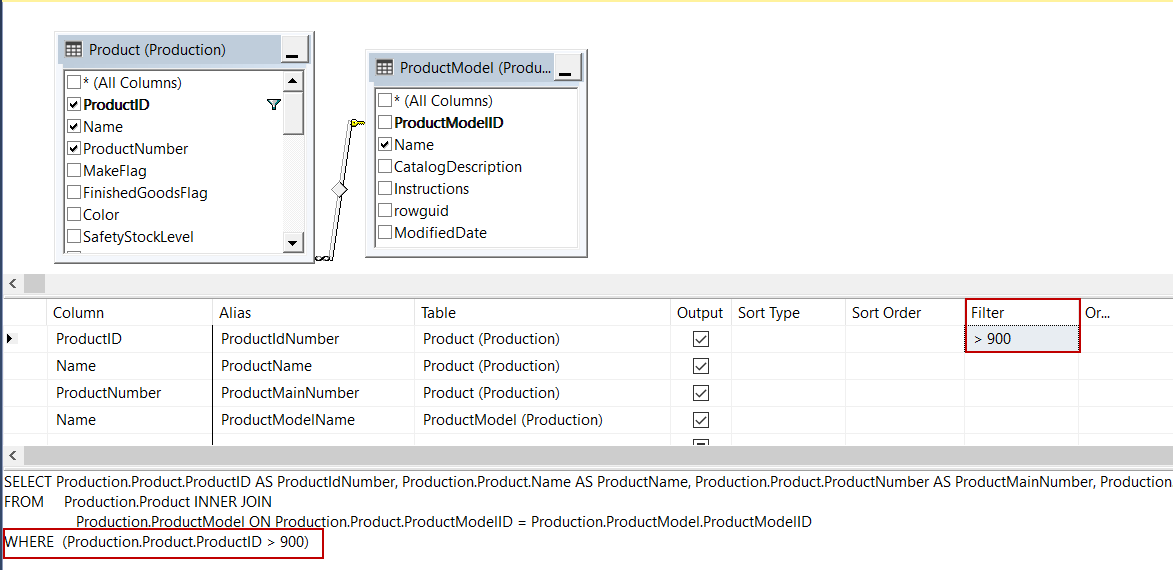Check CatalogDescription in ProductModel table
1173x570 pixels.
[x=385, y=167]
